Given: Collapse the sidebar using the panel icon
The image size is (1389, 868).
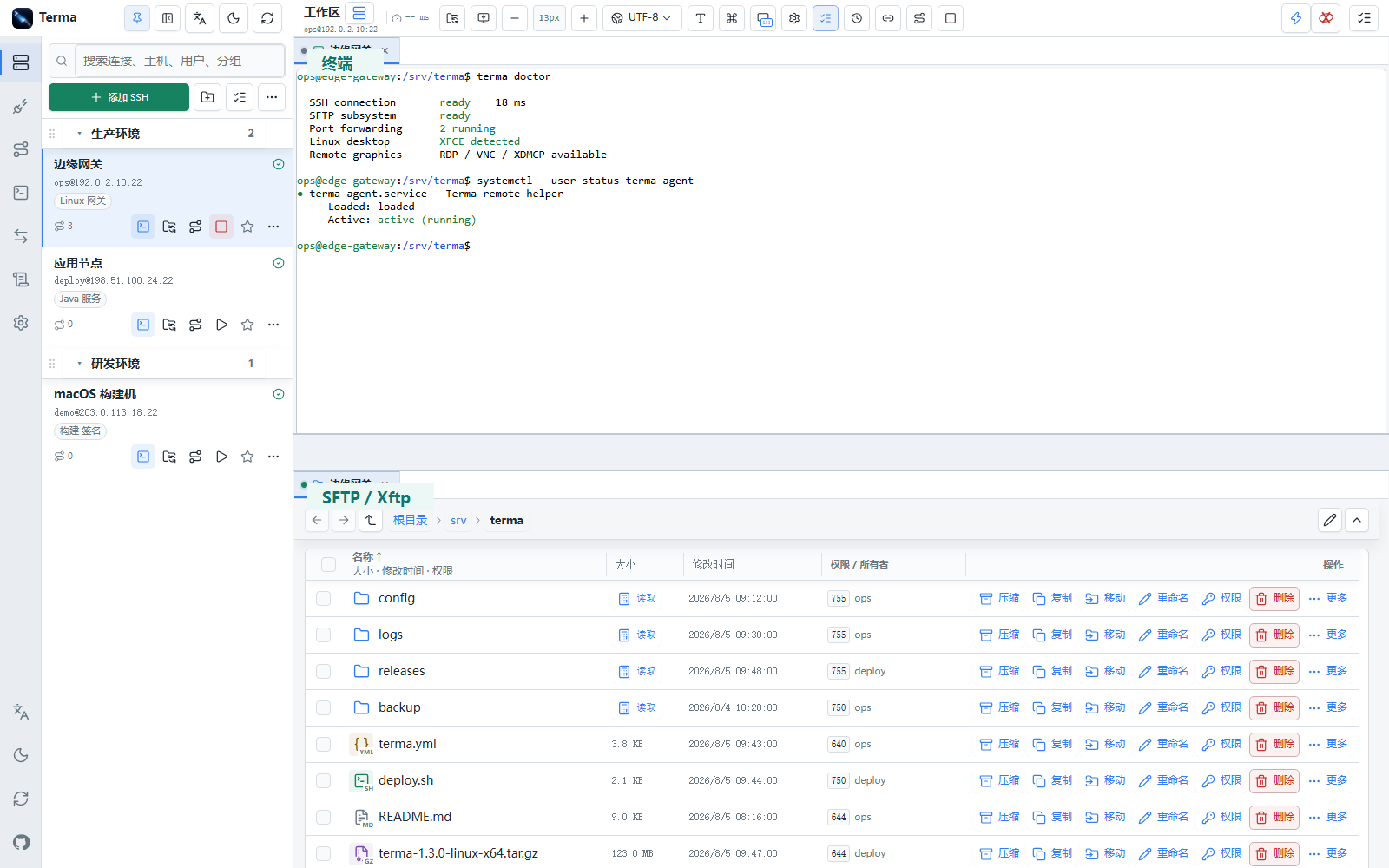Looking at the screenshot, I should (x=168, y=18).
